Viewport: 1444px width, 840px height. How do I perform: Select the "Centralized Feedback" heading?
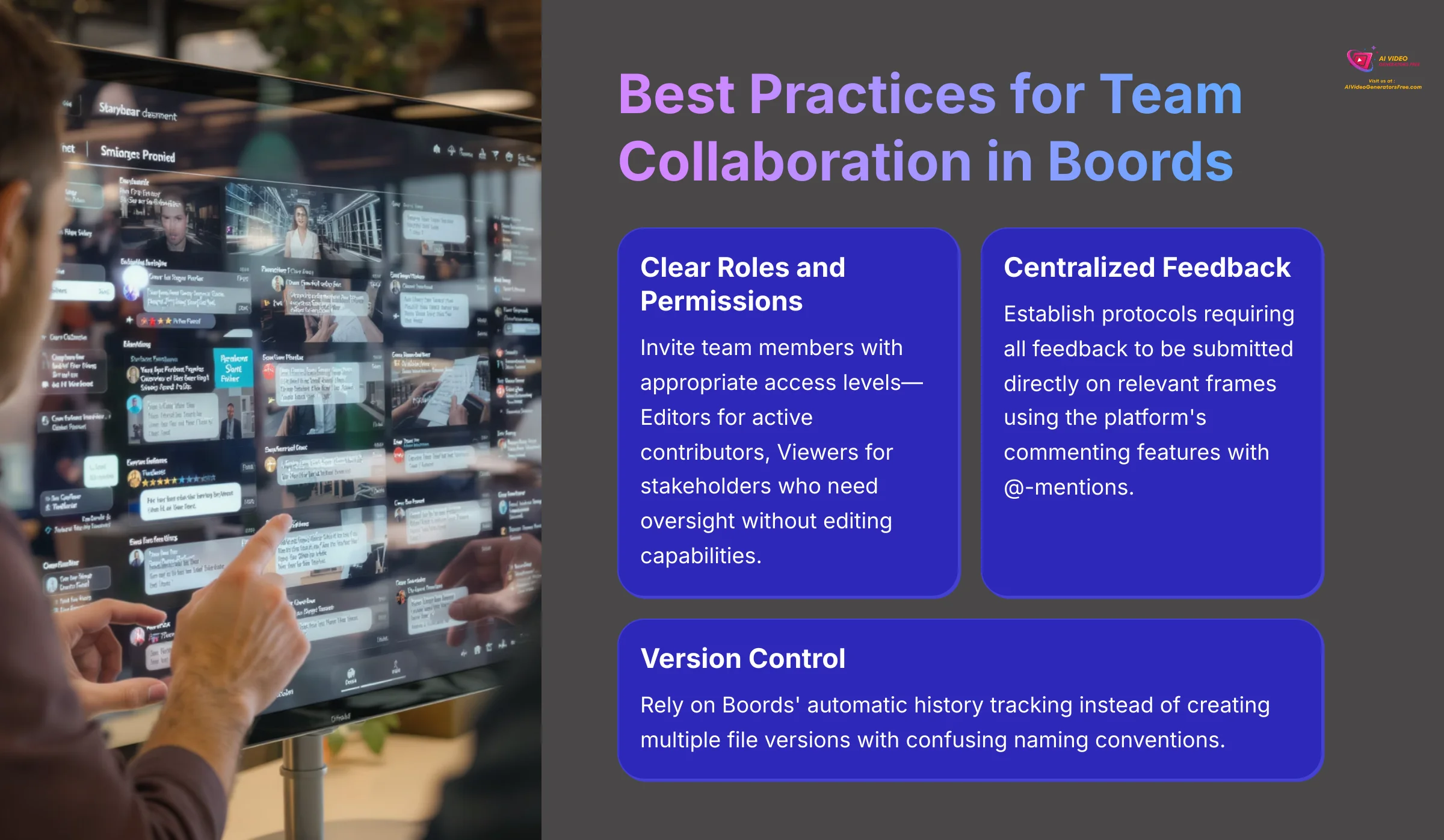1147,267
